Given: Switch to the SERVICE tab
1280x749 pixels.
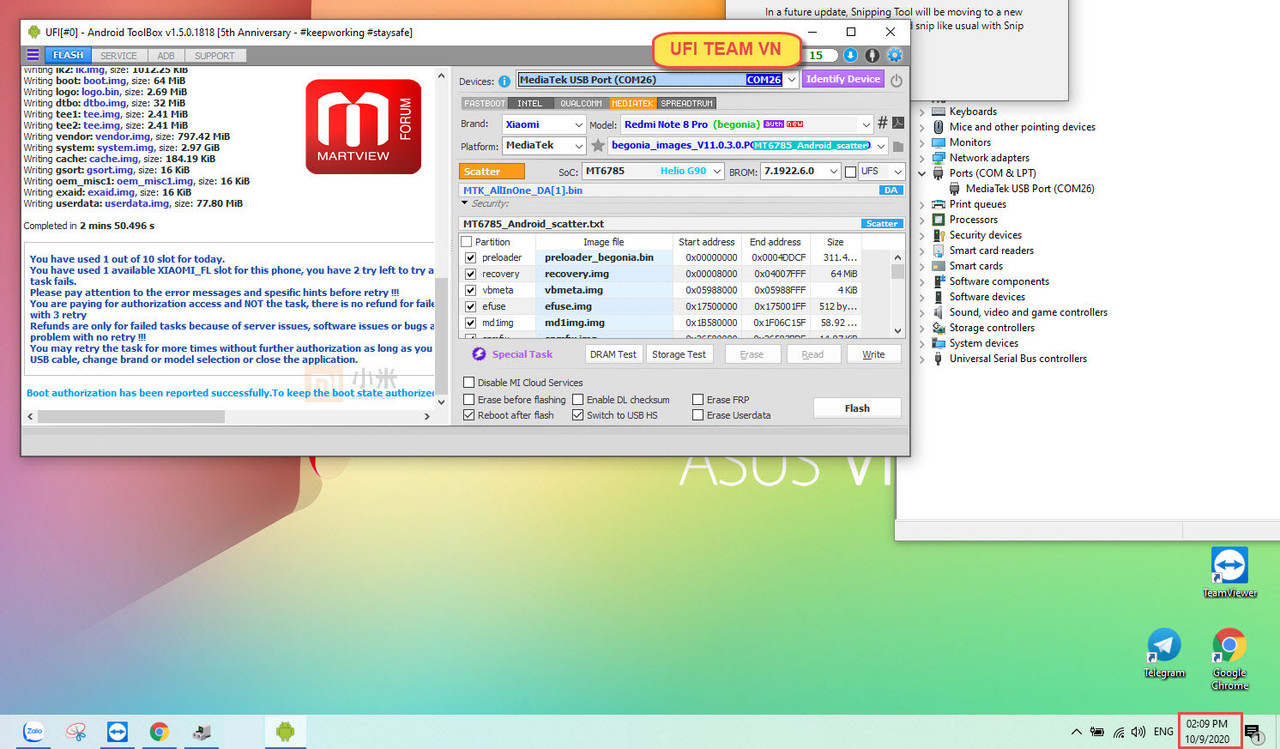Looking at the screenshot, I should (x=119, y=56).
